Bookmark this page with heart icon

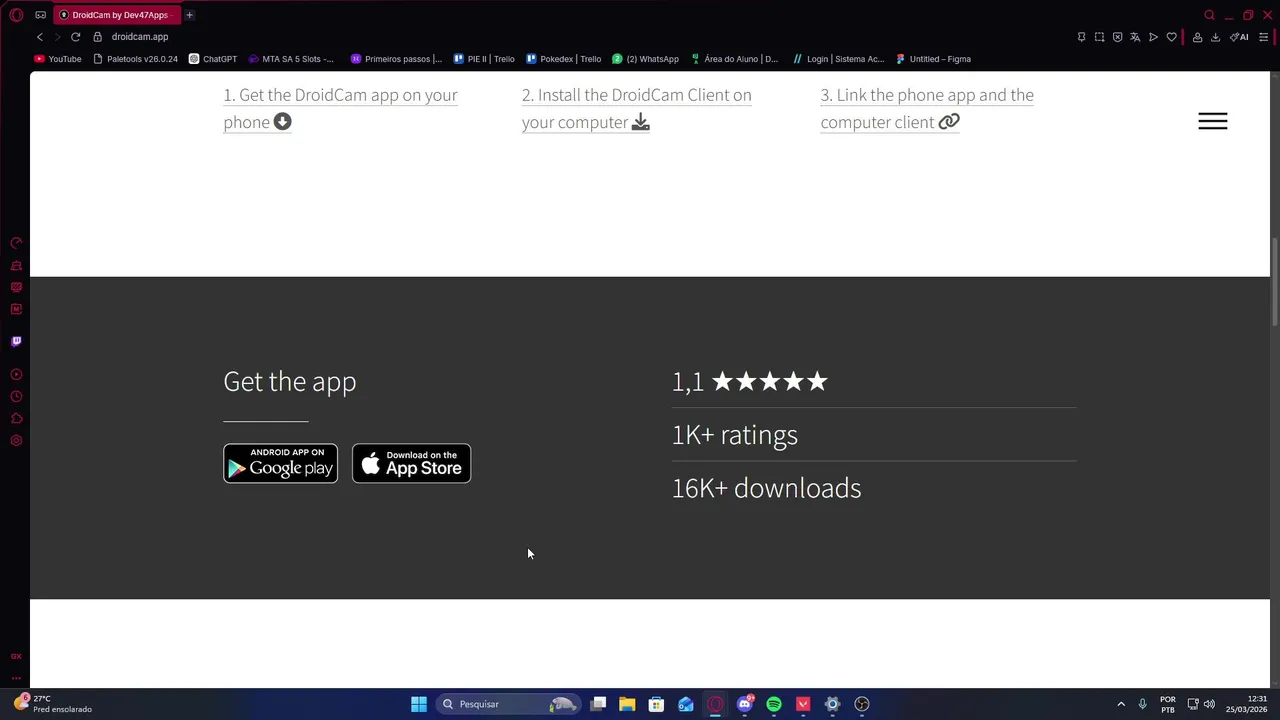1171,37
